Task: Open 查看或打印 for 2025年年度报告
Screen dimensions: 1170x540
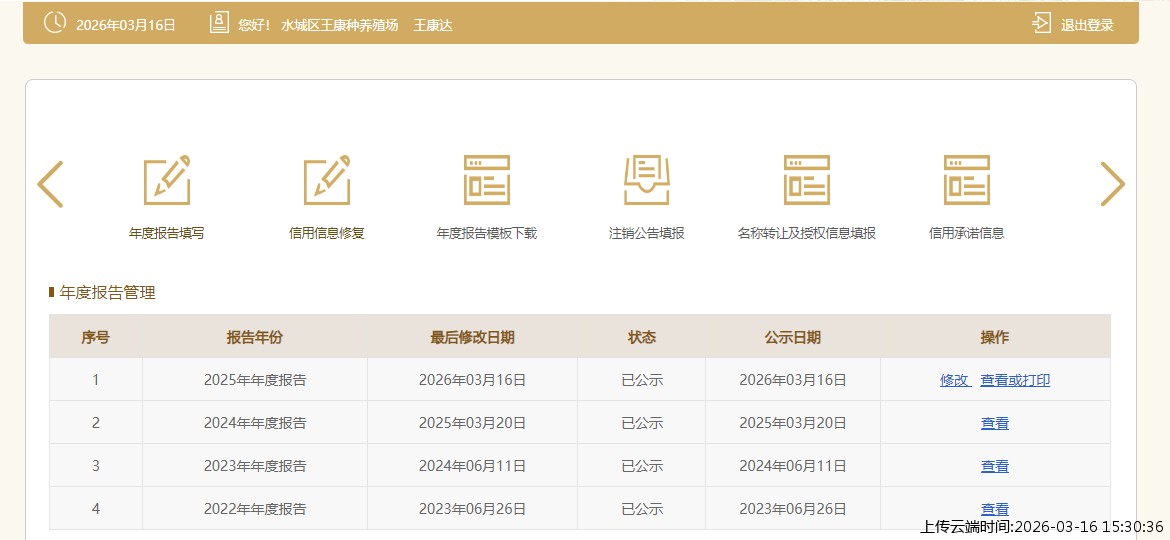Action: click(1015, 380)
